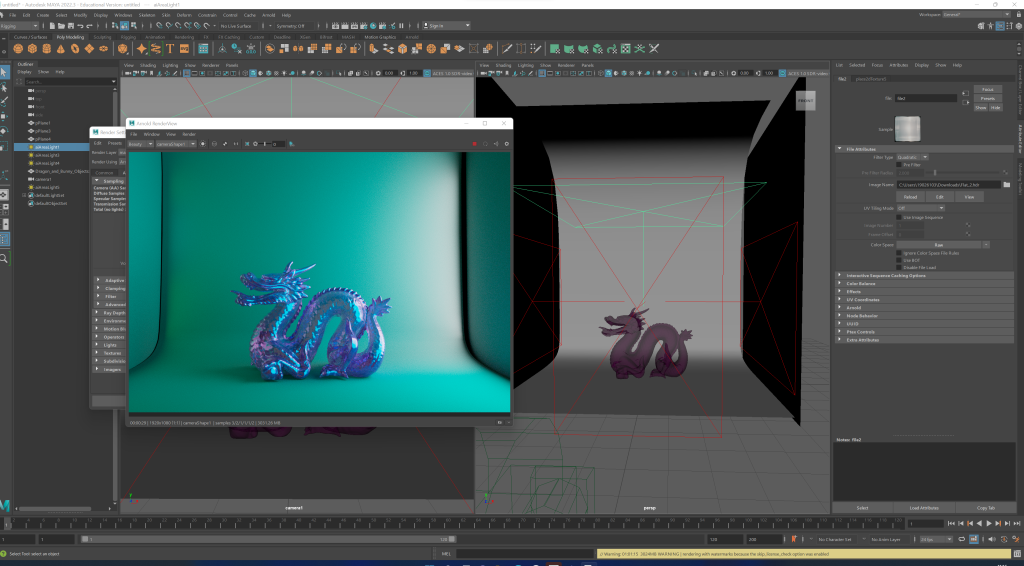
Task: Create a polygon cube from the shelf
Action: [33, 49]
